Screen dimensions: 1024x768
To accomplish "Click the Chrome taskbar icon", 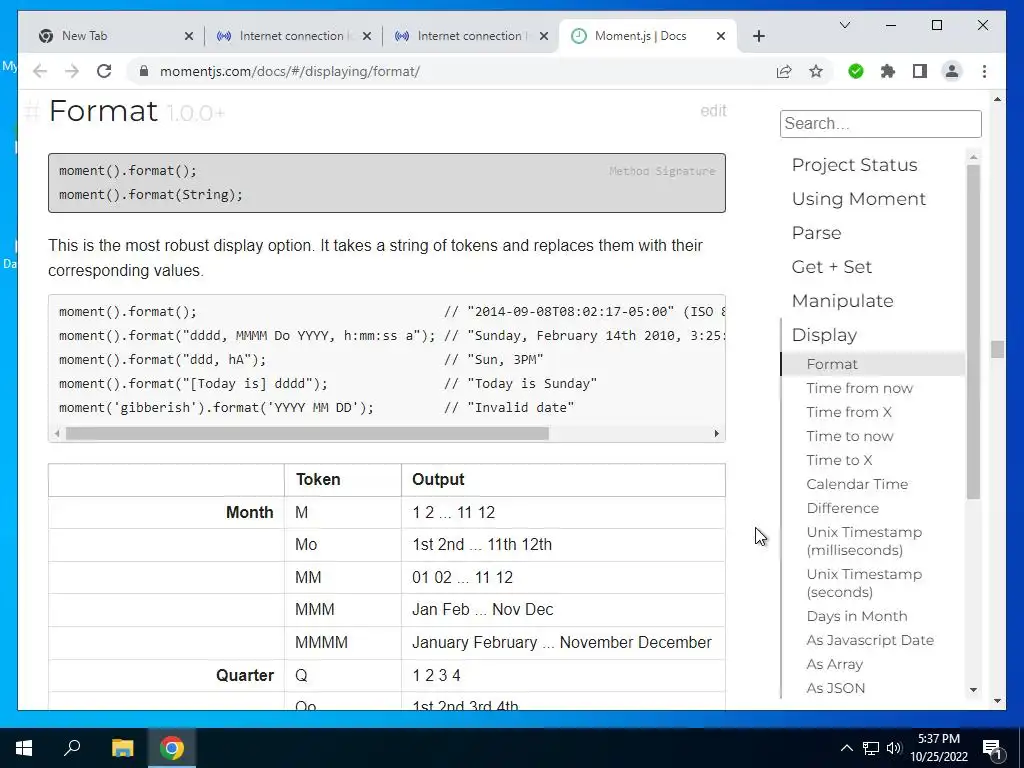I will (x=172, y=748).
